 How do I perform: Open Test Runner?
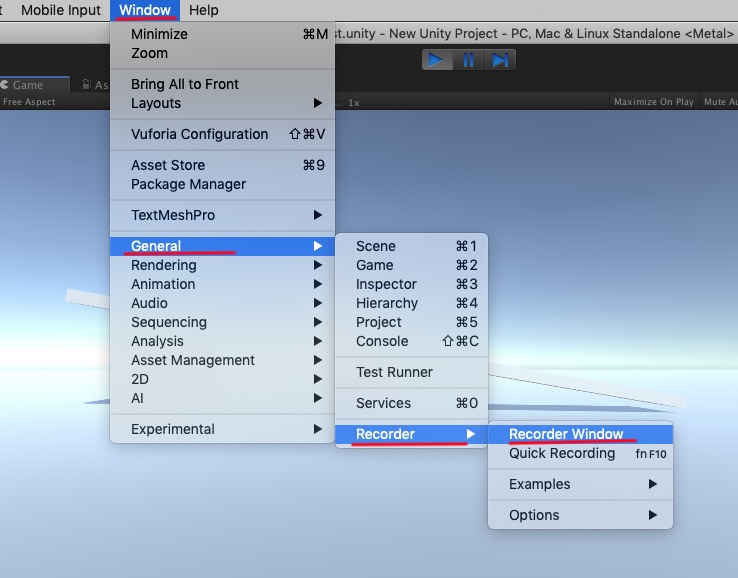coord(411,372)
